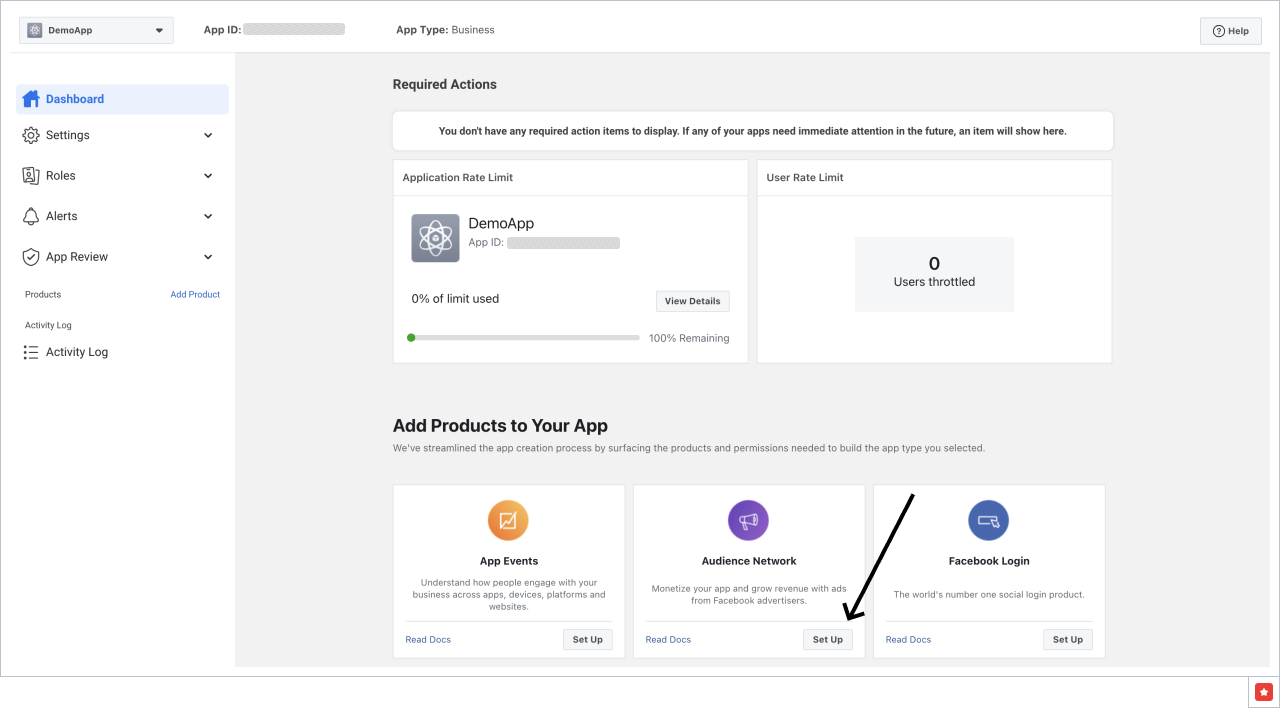Click the Facebook Login speech bubble icon
This screenshot has width=1280, height=708.
988,520
